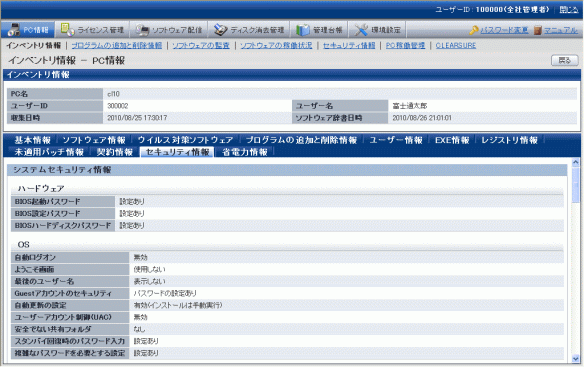Click the マニュアル book icon

click(537, 30)
